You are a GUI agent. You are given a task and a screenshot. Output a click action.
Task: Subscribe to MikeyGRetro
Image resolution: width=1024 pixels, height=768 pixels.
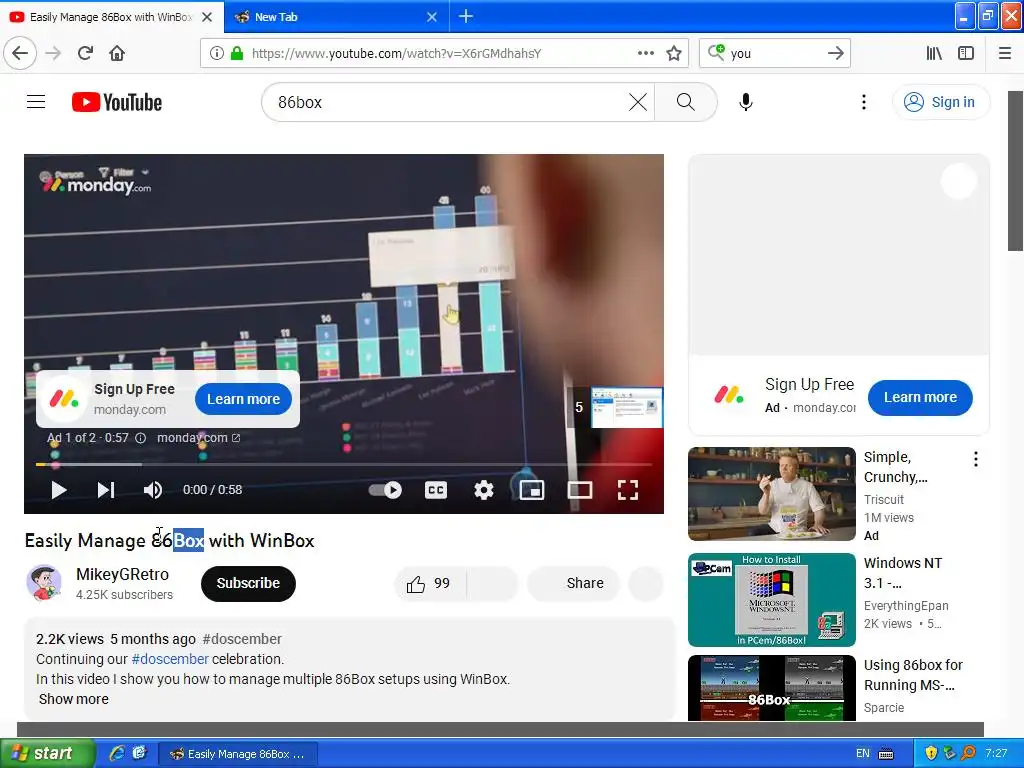[x=248, y=583]
